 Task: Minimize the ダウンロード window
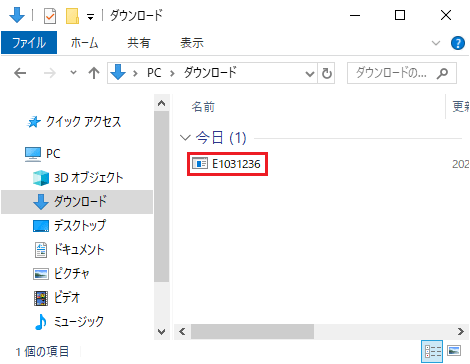355,15
